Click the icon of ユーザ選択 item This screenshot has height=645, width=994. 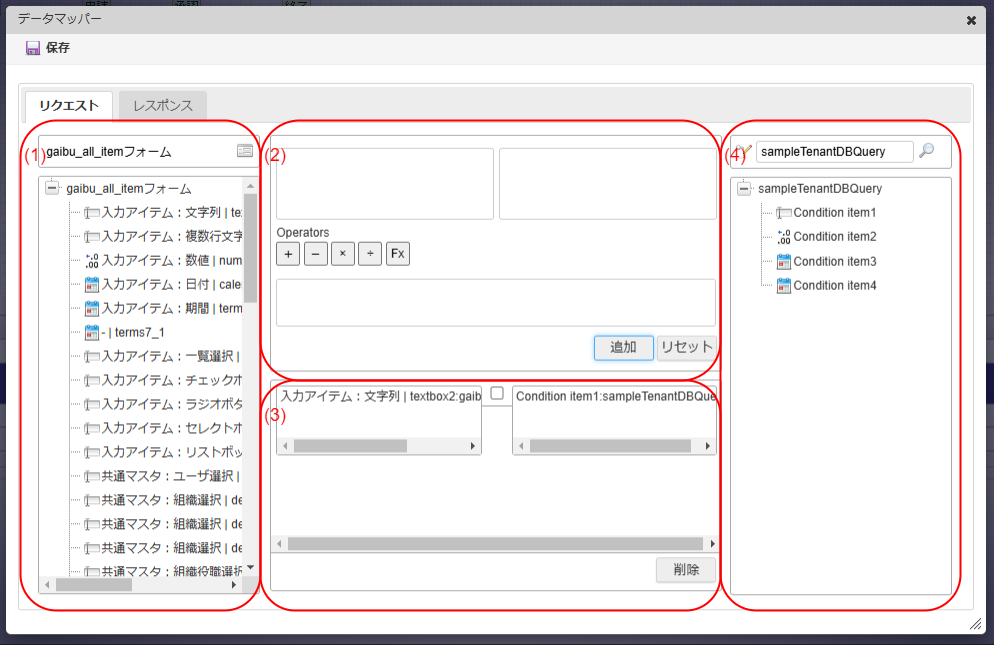coord(92,476)
